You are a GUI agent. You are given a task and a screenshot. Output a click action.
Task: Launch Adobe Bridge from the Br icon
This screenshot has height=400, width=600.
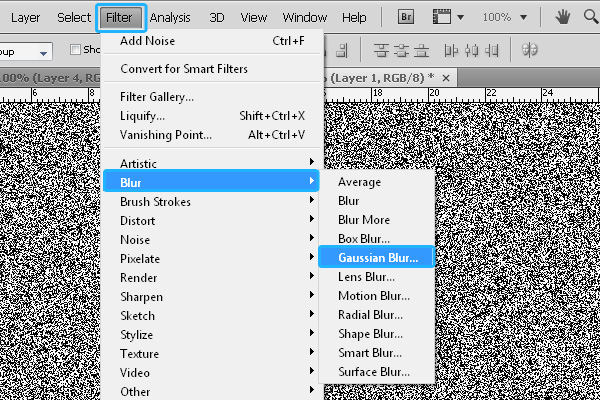tap(407, 17)
